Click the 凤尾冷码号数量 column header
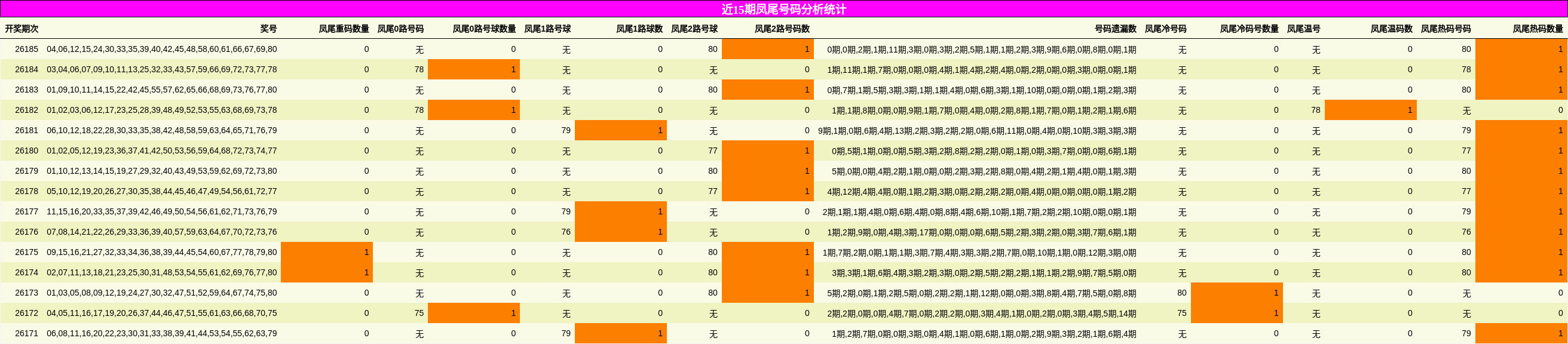 (x=1249, y=29)
